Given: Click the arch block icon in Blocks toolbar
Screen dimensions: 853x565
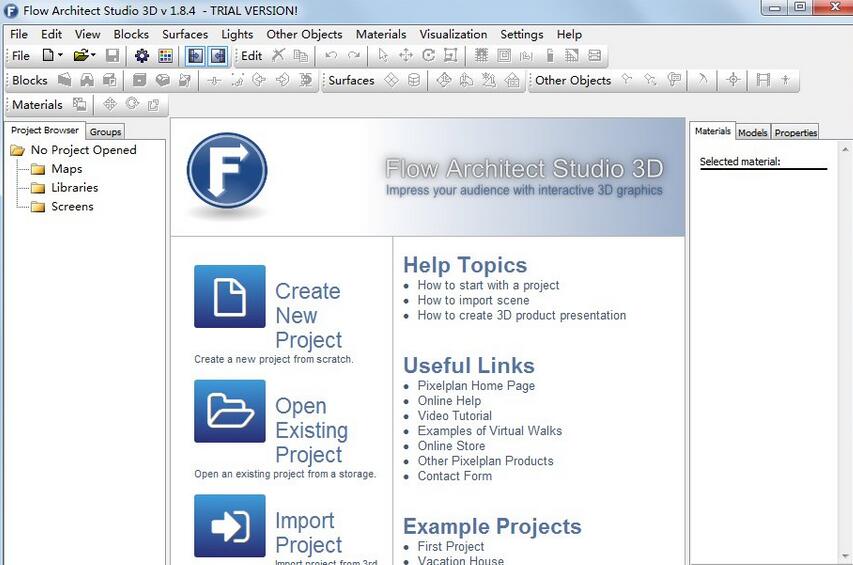Looking at the screenshot, I should (x=87, y=80).
